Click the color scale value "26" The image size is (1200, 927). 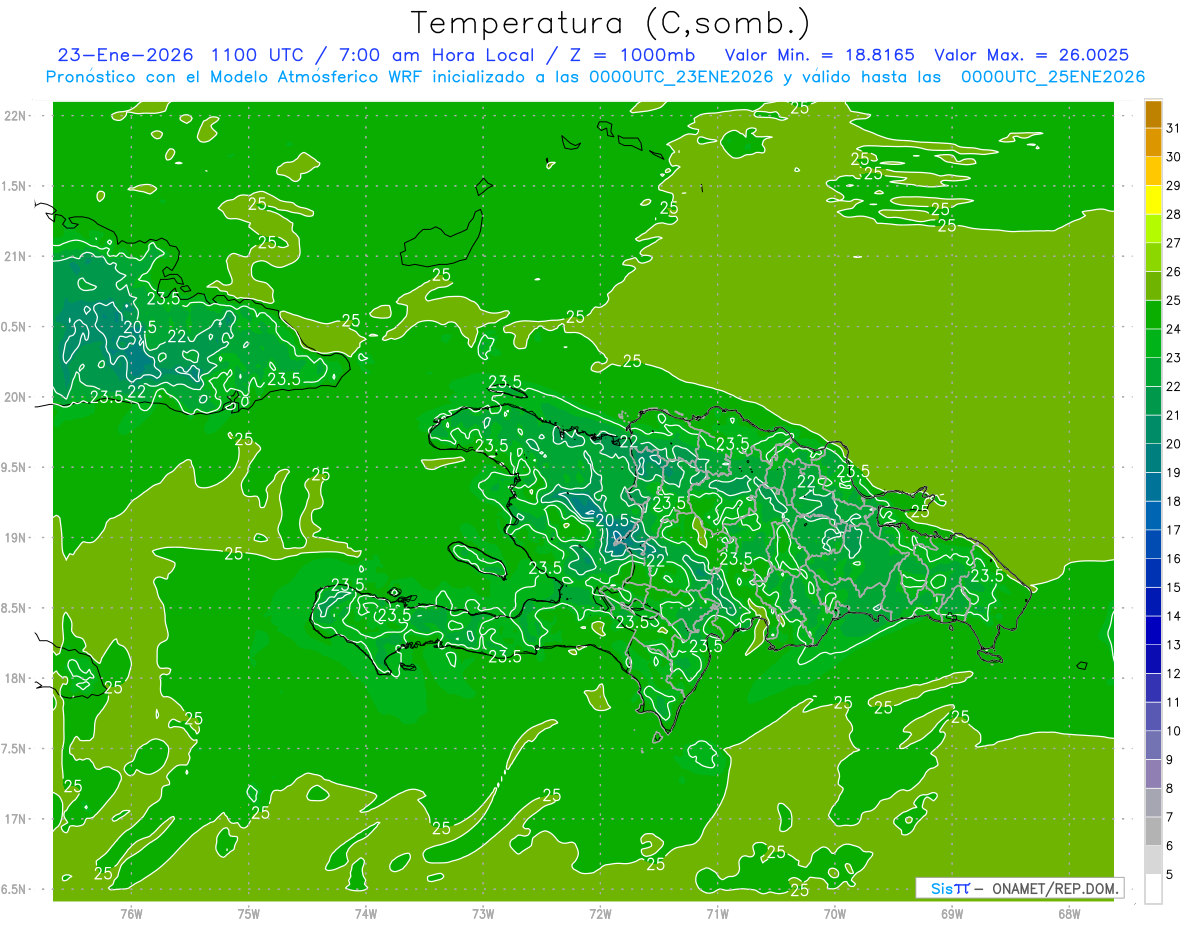pos(1174,271)
